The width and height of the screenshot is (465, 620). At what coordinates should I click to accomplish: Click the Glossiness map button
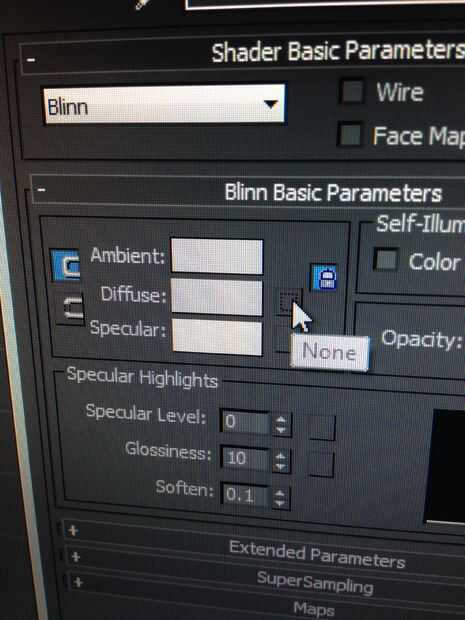321,464
